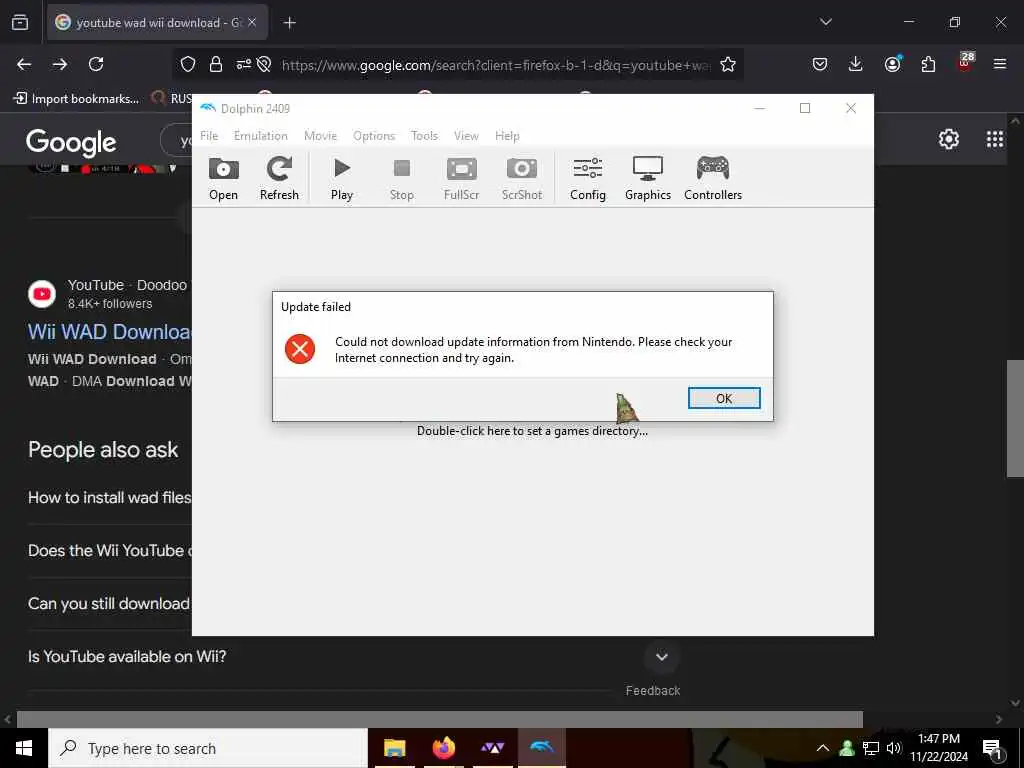The width and height of the screenshot is (1024, 768).
Task: Refresh the Dolphin game list
Action: tap(279, 178)
